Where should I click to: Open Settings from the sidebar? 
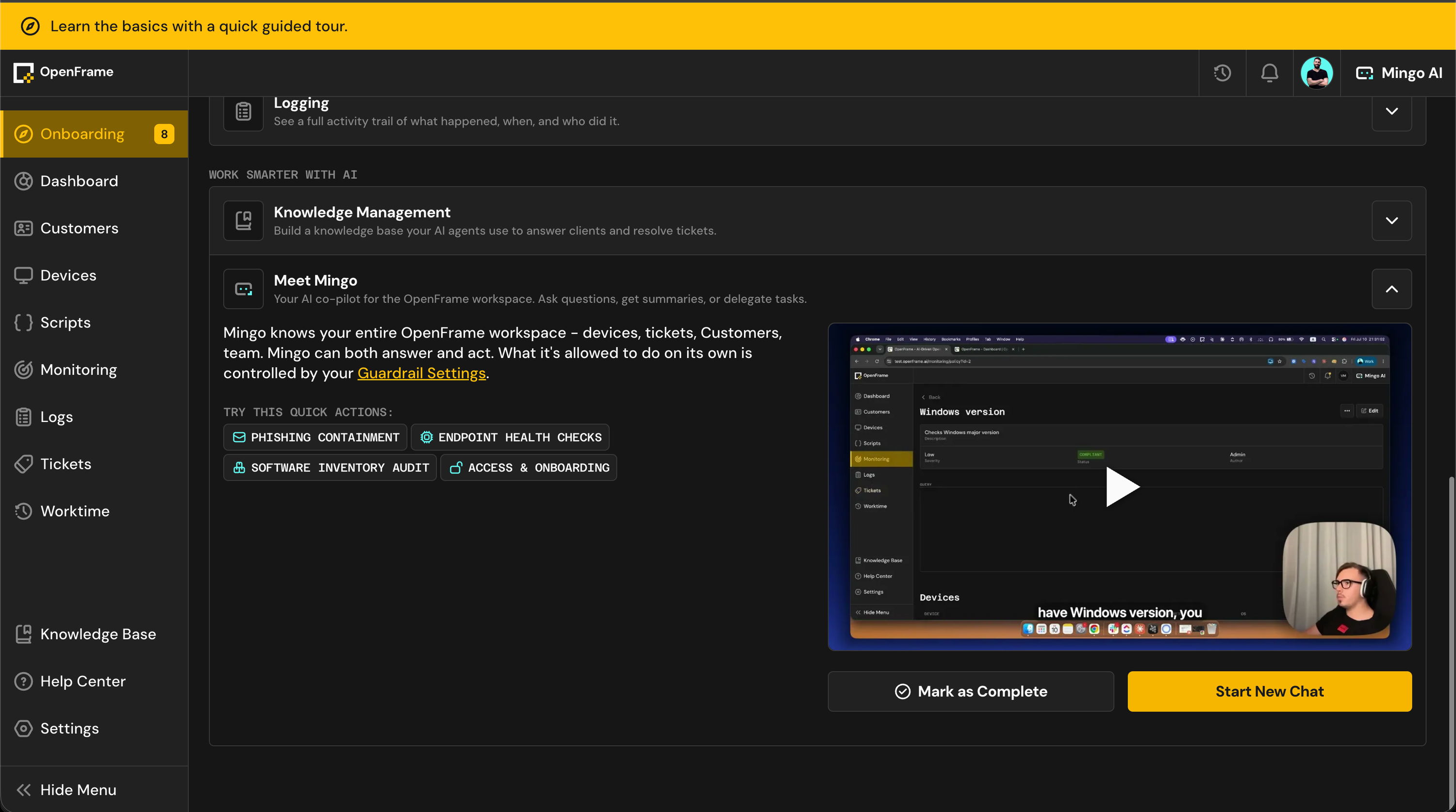[x=94, y=729]
